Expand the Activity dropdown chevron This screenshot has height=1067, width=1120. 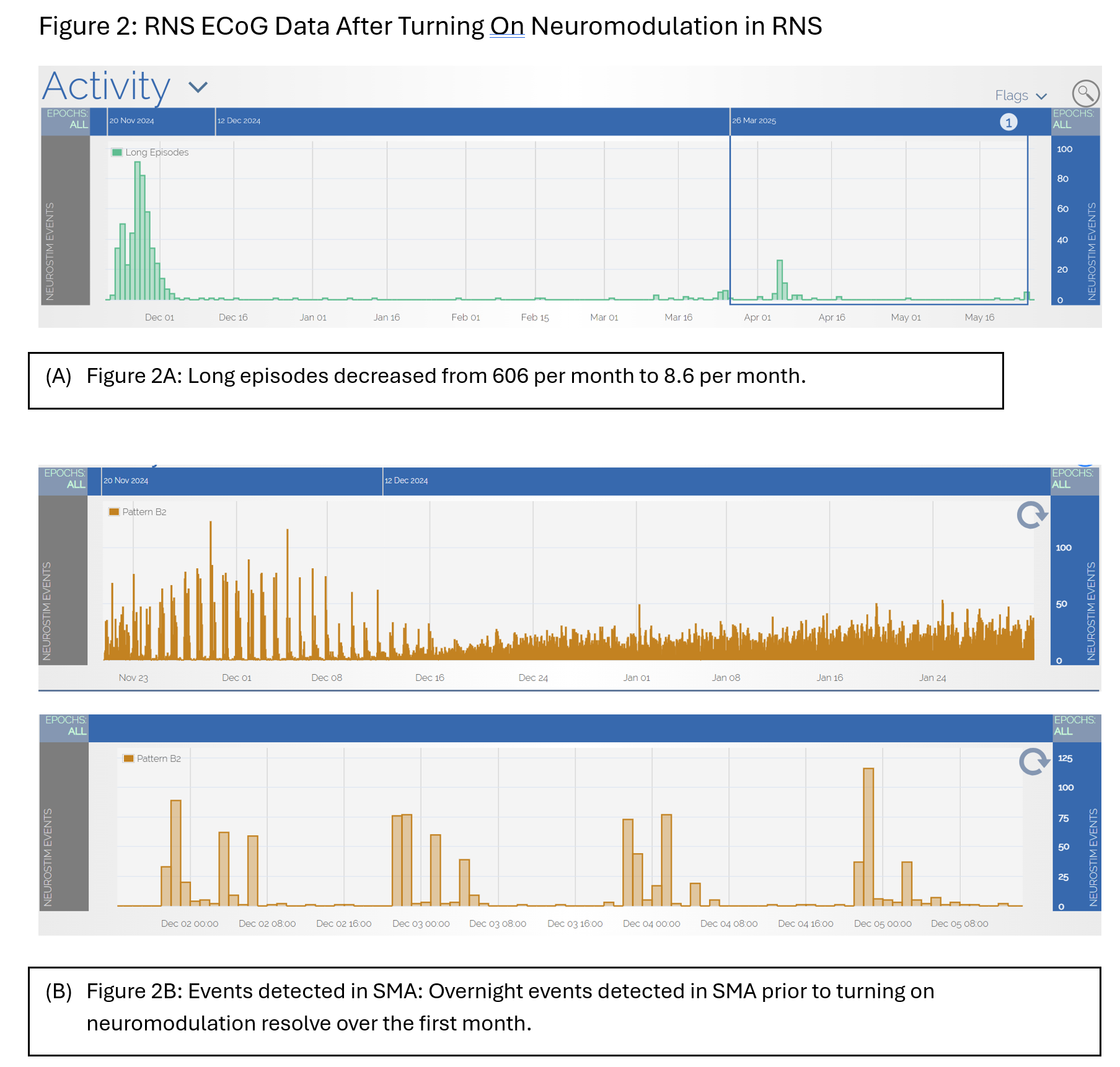pos(198,87)
